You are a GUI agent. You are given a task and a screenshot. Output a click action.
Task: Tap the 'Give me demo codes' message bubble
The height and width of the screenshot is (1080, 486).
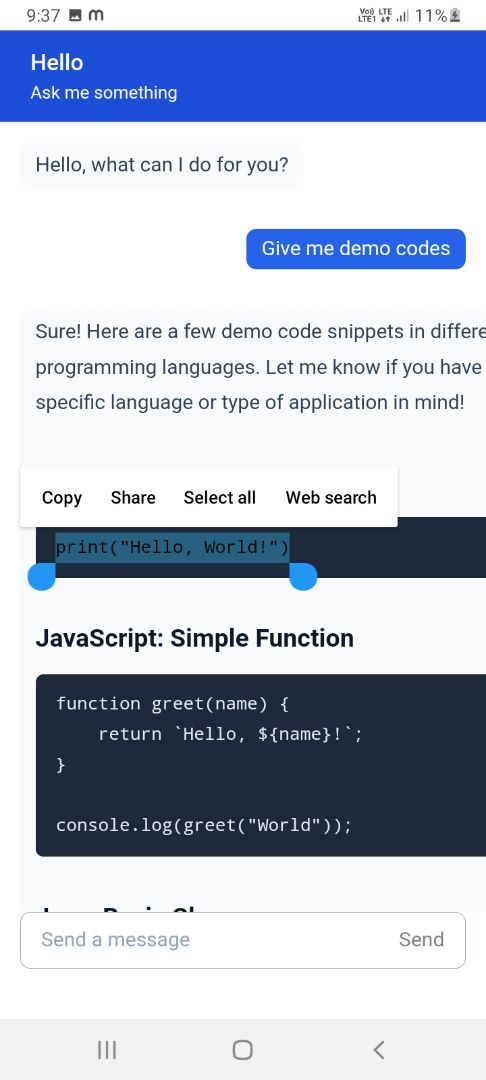[356, 249]
